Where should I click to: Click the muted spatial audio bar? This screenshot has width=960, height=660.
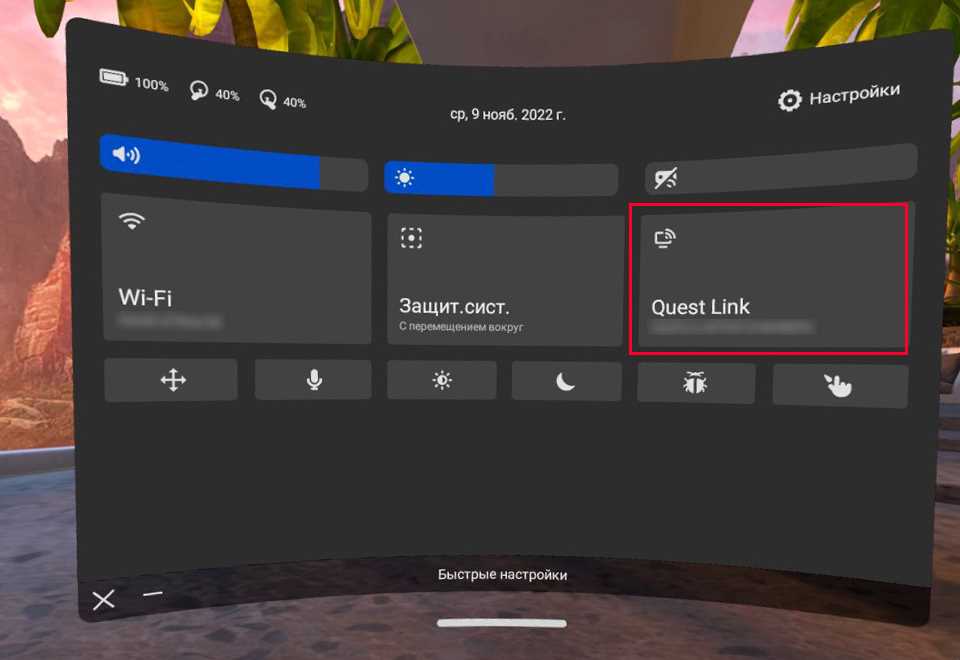point(781,170)
